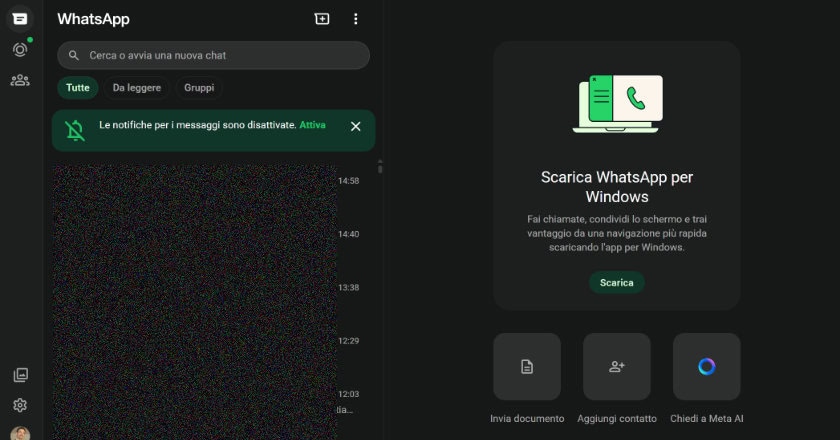
Task: Click the 'Invia documento' document tile
Action: pyautogui.click(x=527, y=367)
